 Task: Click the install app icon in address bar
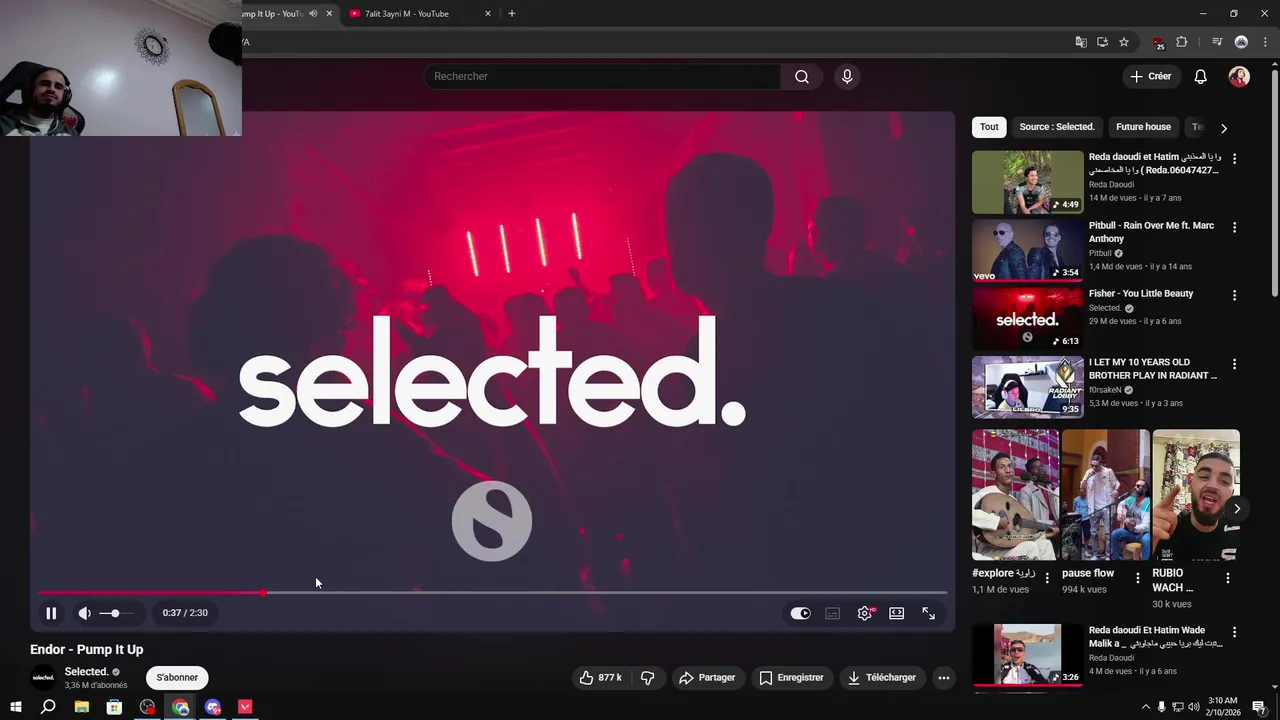1102,42
